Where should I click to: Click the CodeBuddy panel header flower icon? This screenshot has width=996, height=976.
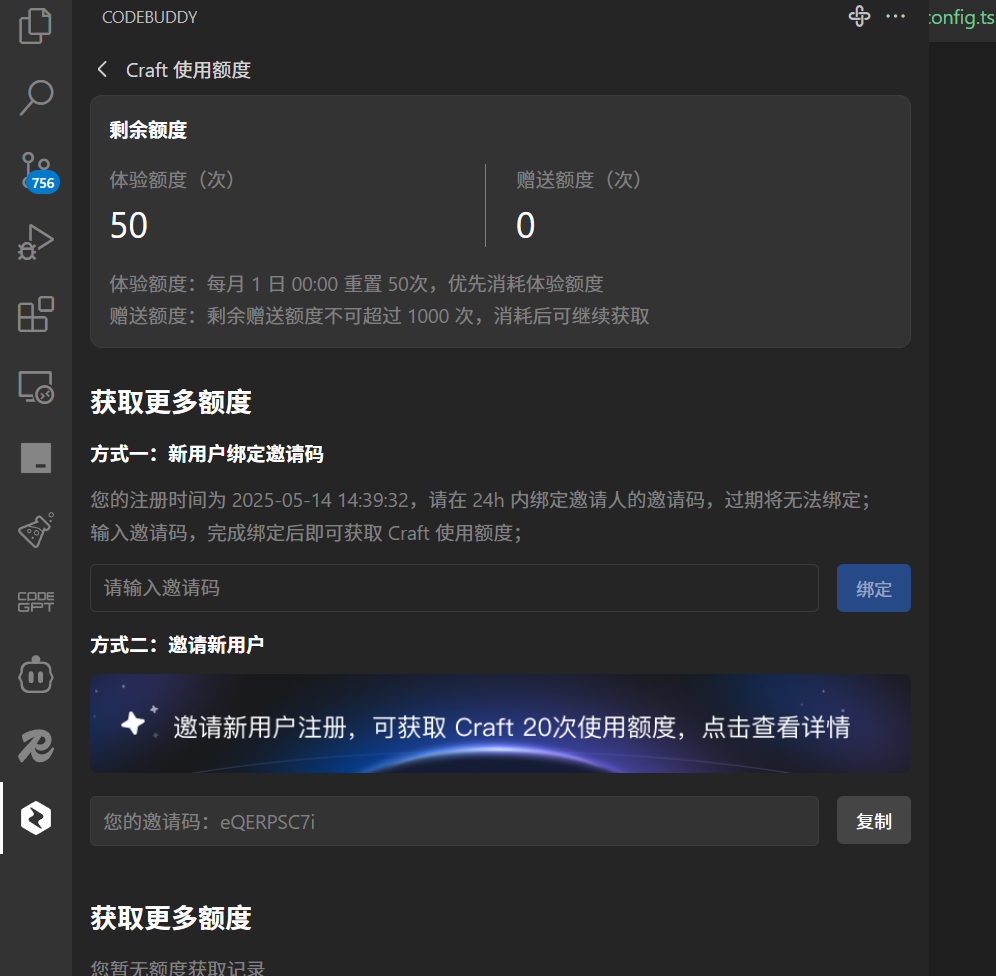pyautogui.click(x=859, y=16)
